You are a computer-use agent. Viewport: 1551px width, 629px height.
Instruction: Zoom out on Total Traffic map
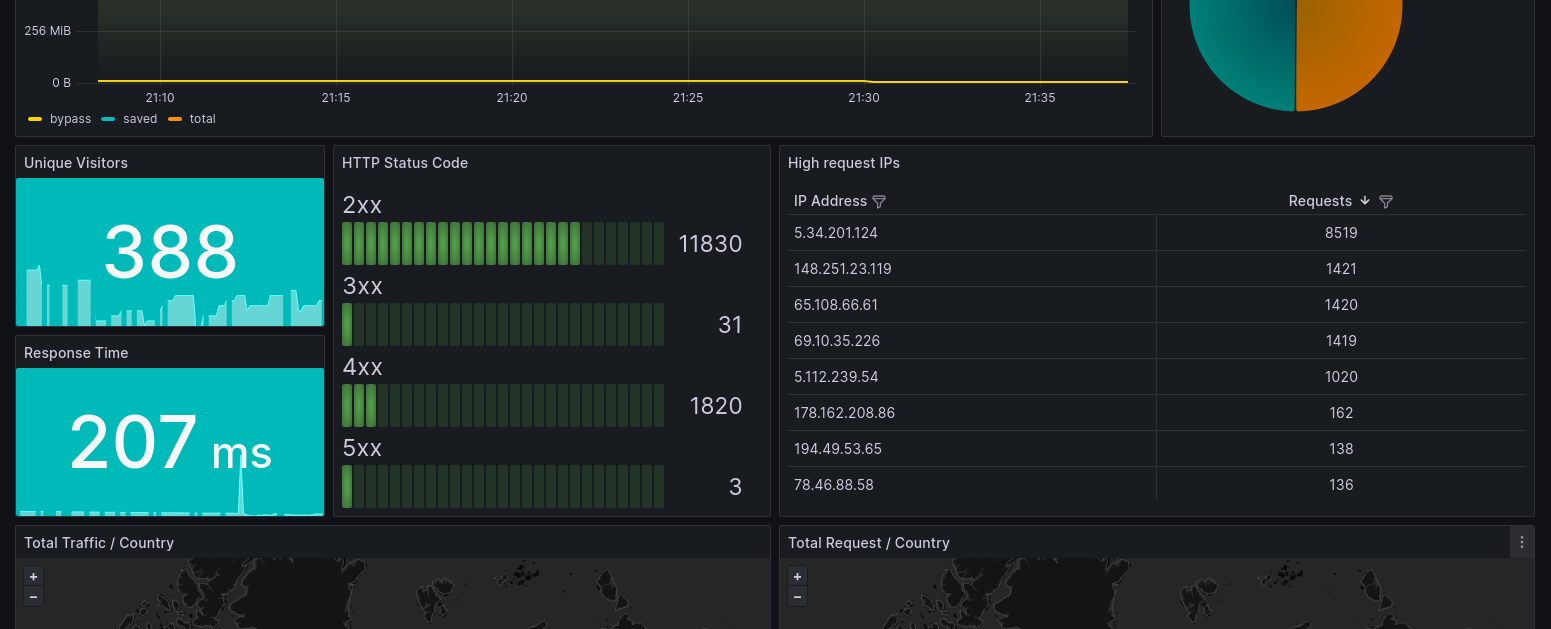click(x=33, y=597)
